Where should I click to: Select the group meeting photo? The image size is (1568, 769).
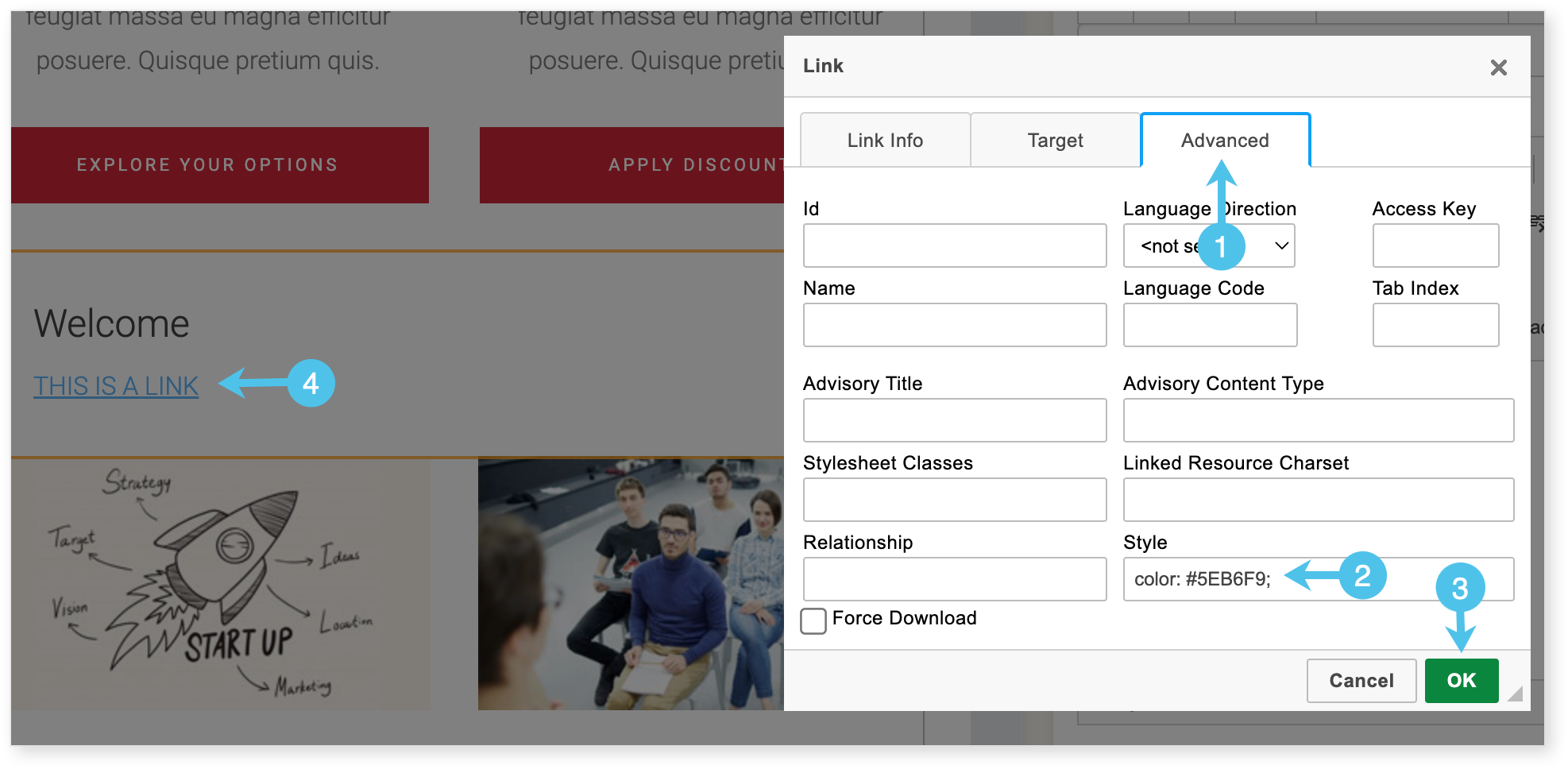click(631, 585)
